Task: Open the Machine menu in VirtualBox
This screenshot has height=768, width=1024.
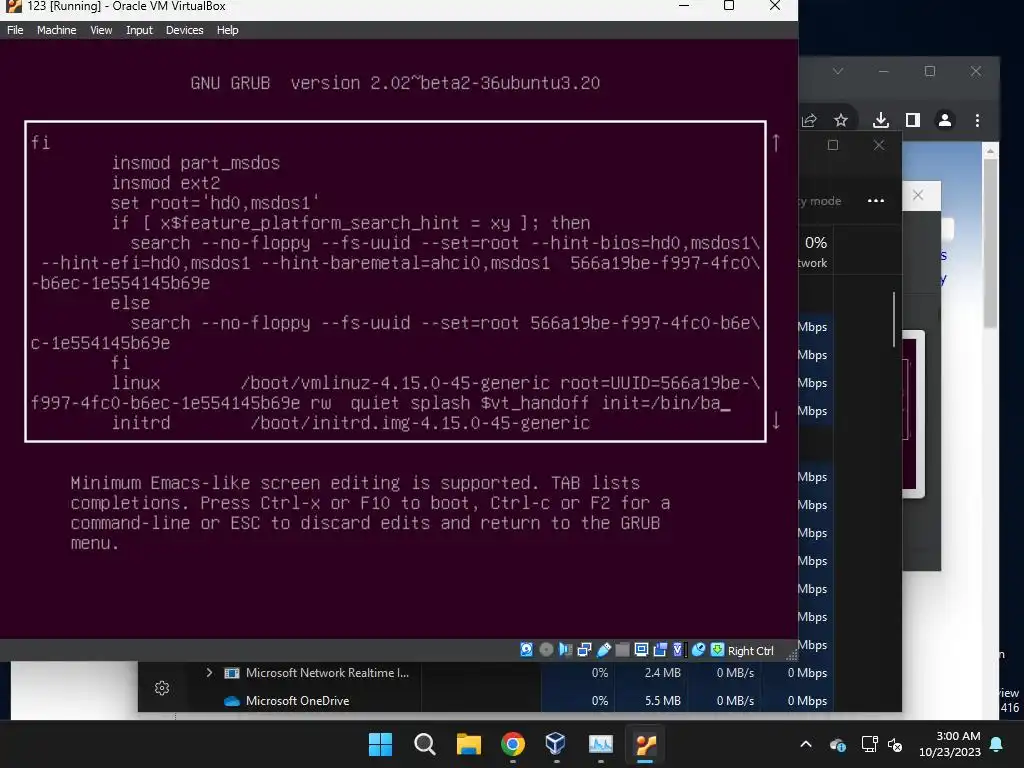Action: (x=56, y=30)
